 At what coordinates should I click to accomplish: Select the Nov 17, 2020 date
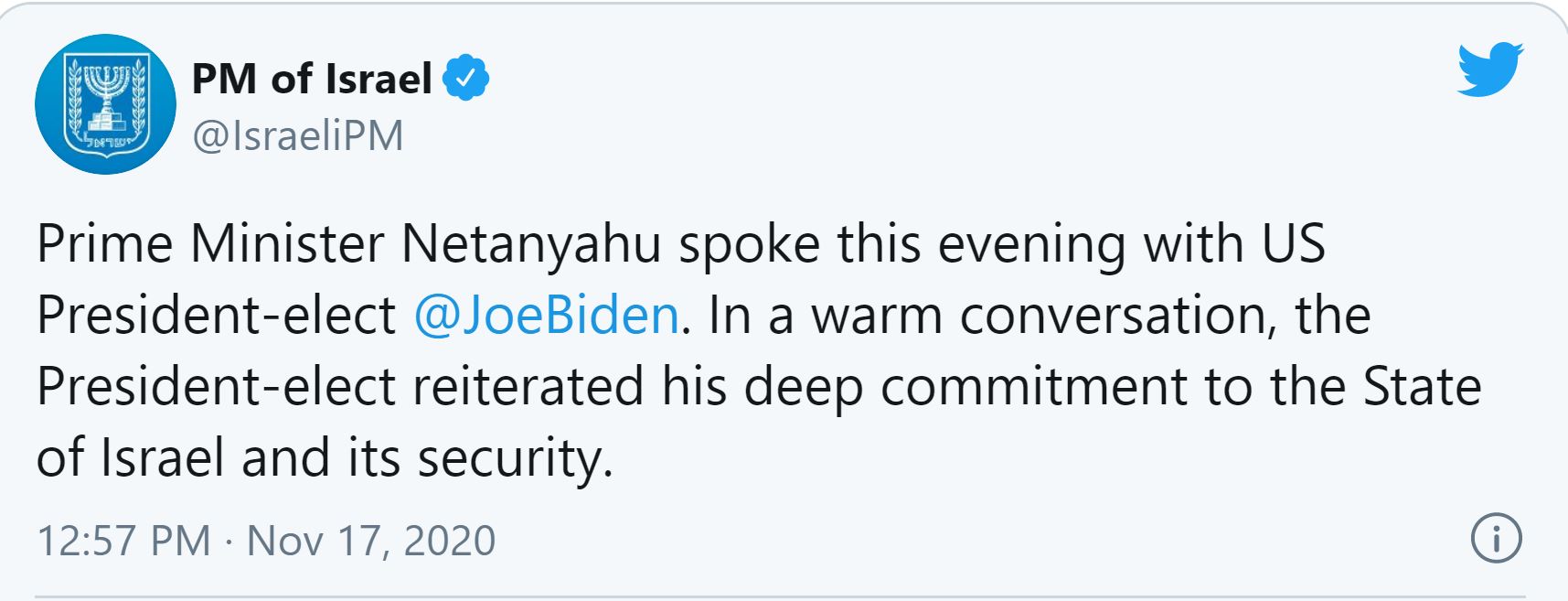click(x=371, y=540)
